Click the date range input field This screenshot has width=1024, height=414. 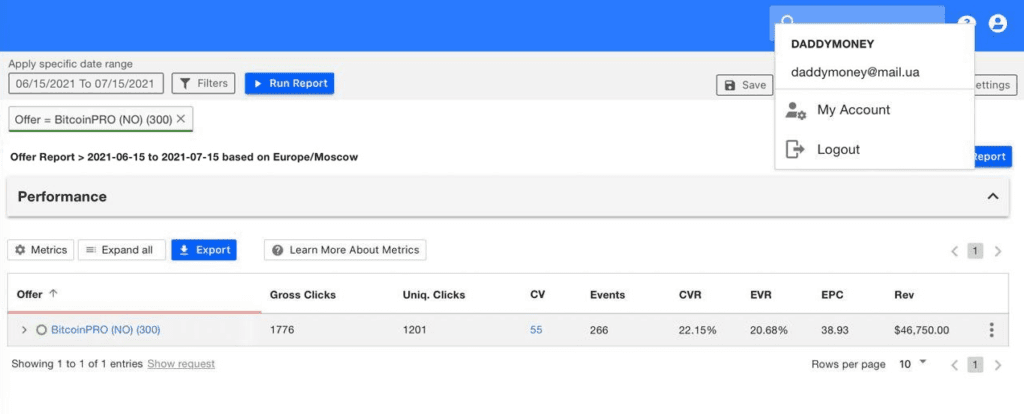85,84
